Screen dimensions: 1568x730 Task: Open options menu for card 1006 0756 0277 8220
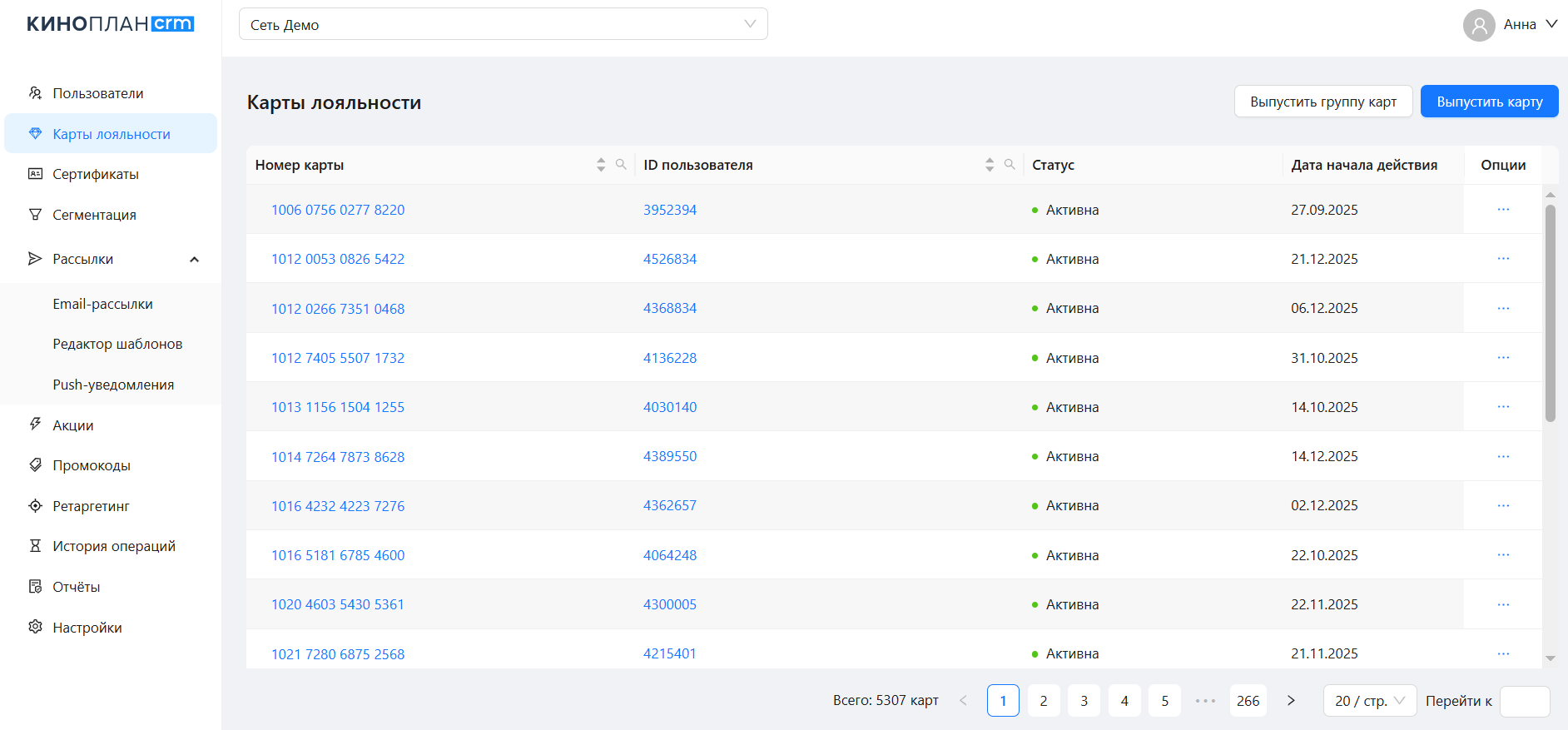pyautogui.click(x=1503, y=210)
